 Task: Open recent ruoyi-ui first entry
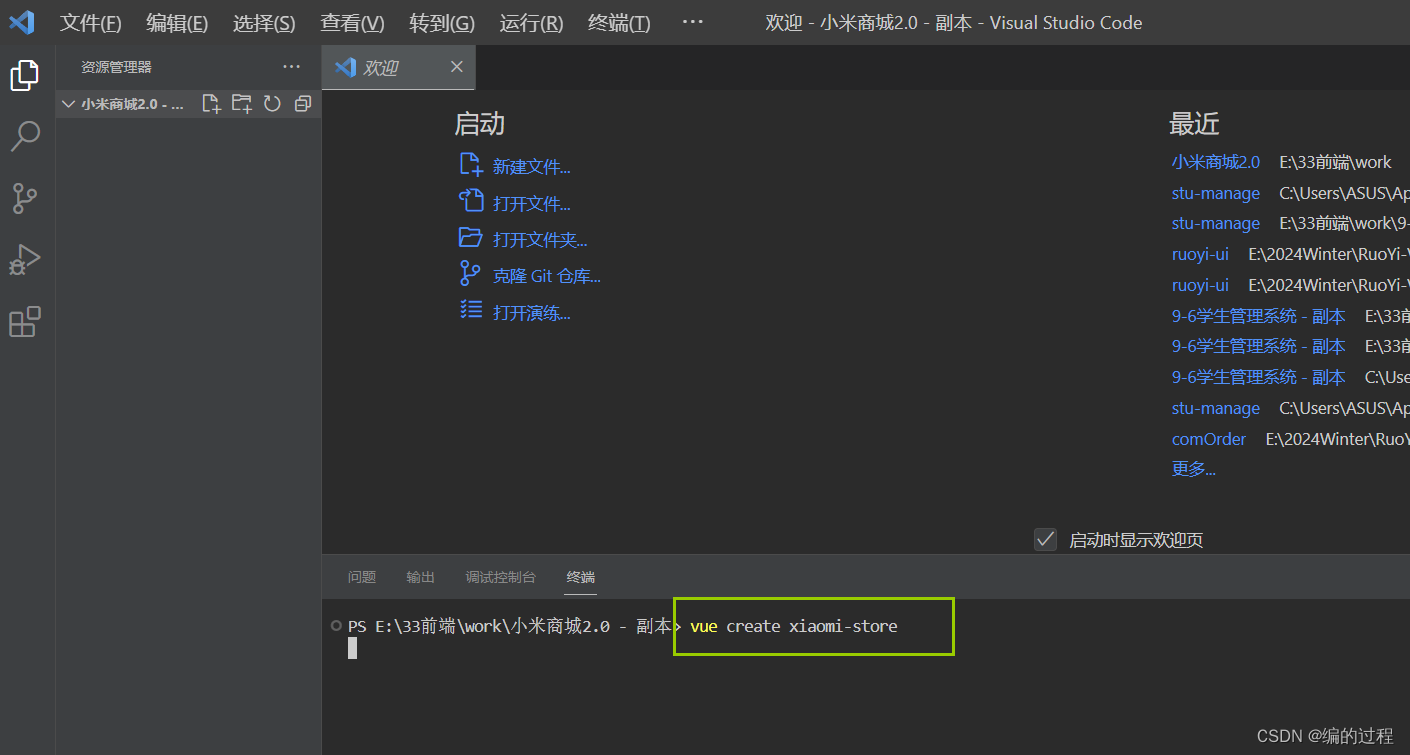point(1200,254)
